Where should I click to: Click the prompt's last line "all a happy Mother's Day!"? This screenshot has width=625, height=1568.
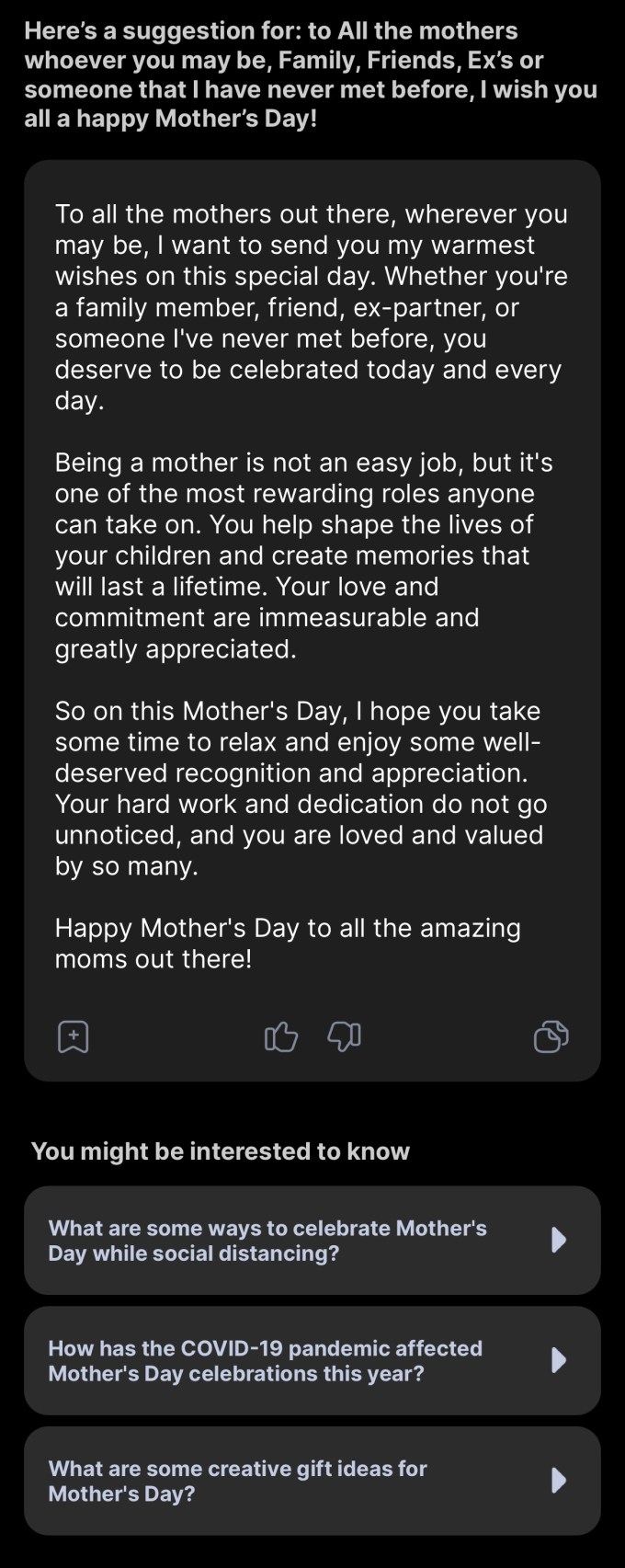tap(170, 119)
